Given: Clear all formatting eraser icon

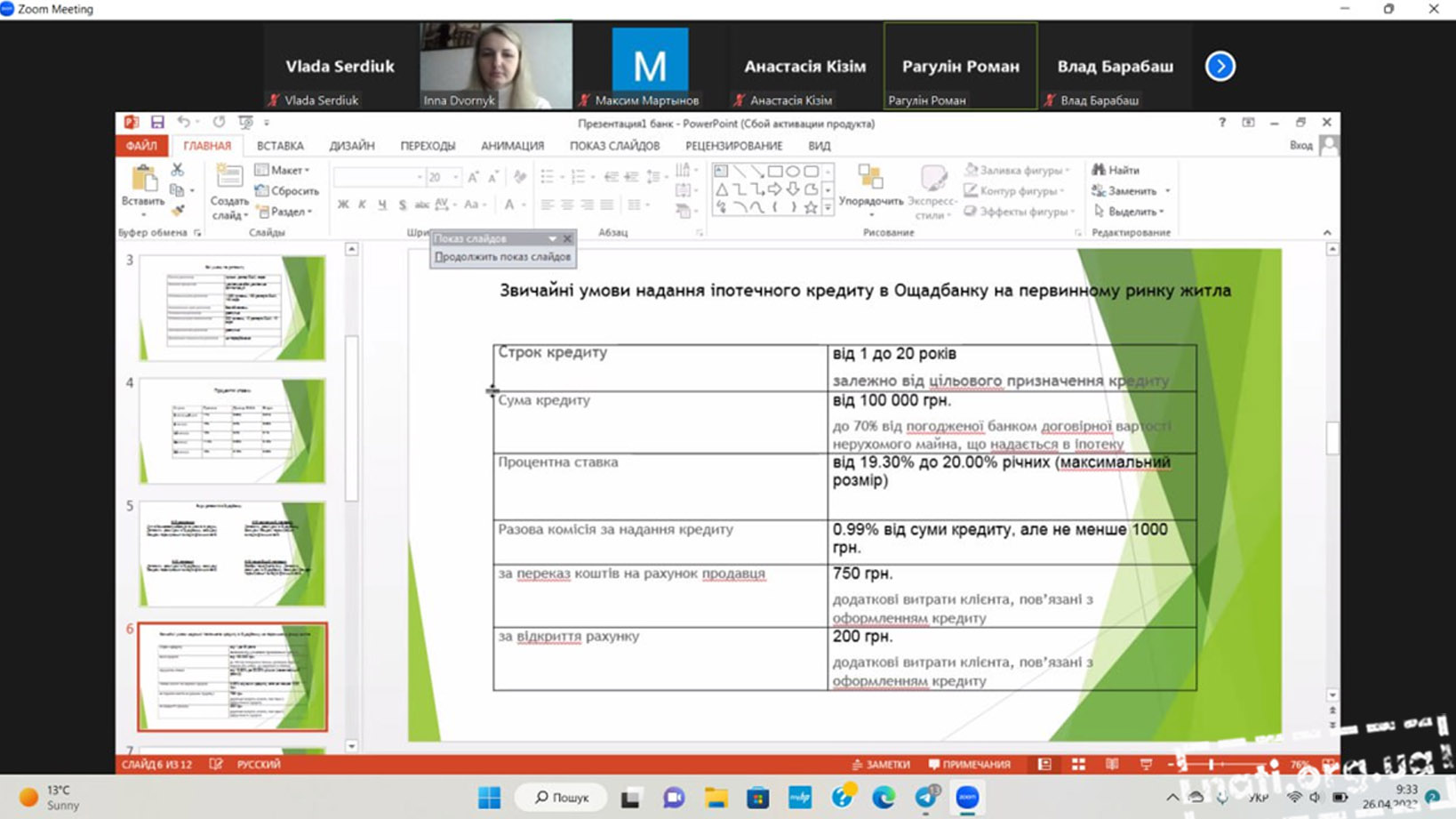Looking at the screenshot, I should 520,177.
